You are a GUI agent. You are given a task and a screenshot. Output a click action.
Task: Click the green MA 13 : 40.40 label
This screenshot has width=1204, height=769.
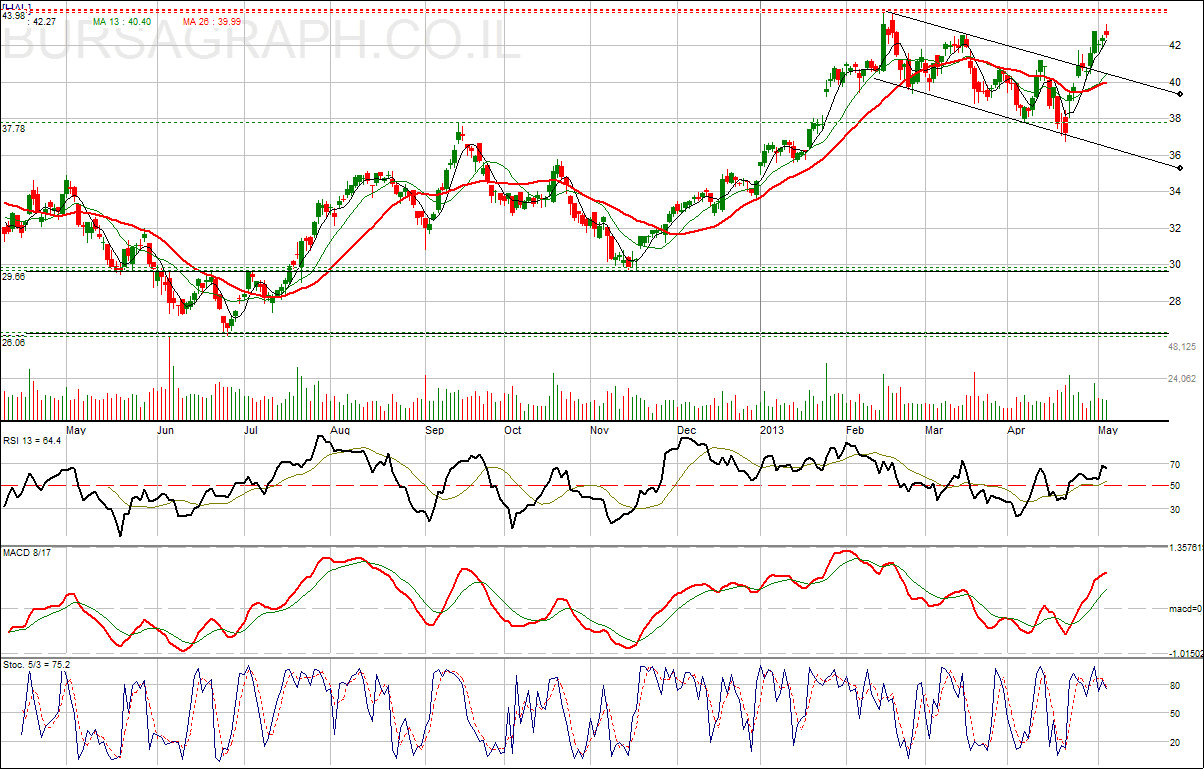(x=123, y=21)
